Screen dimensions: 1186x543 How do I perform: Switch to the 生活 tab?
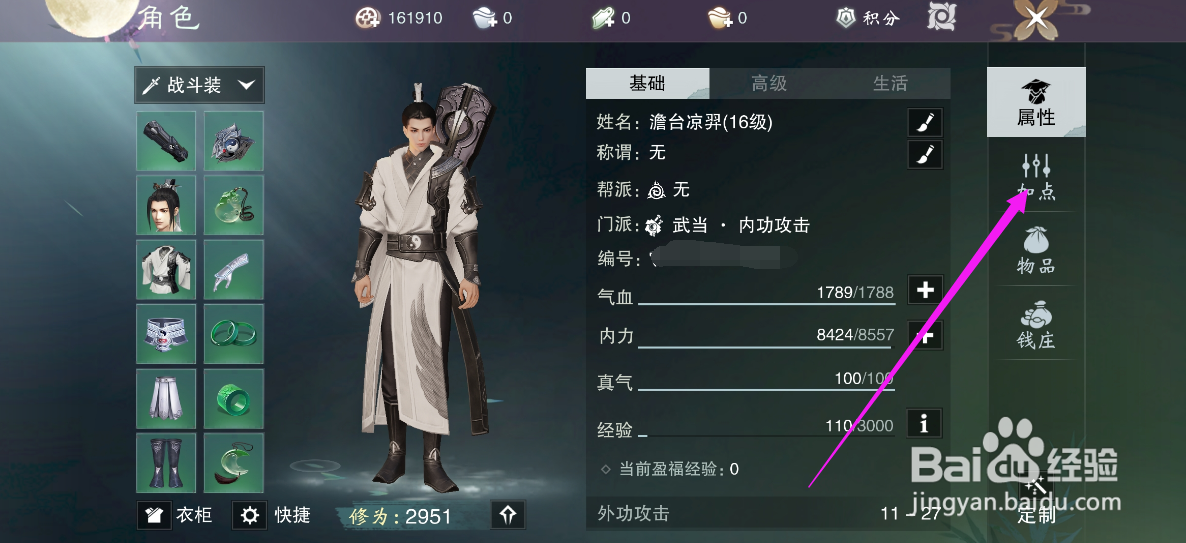(890, 83)
